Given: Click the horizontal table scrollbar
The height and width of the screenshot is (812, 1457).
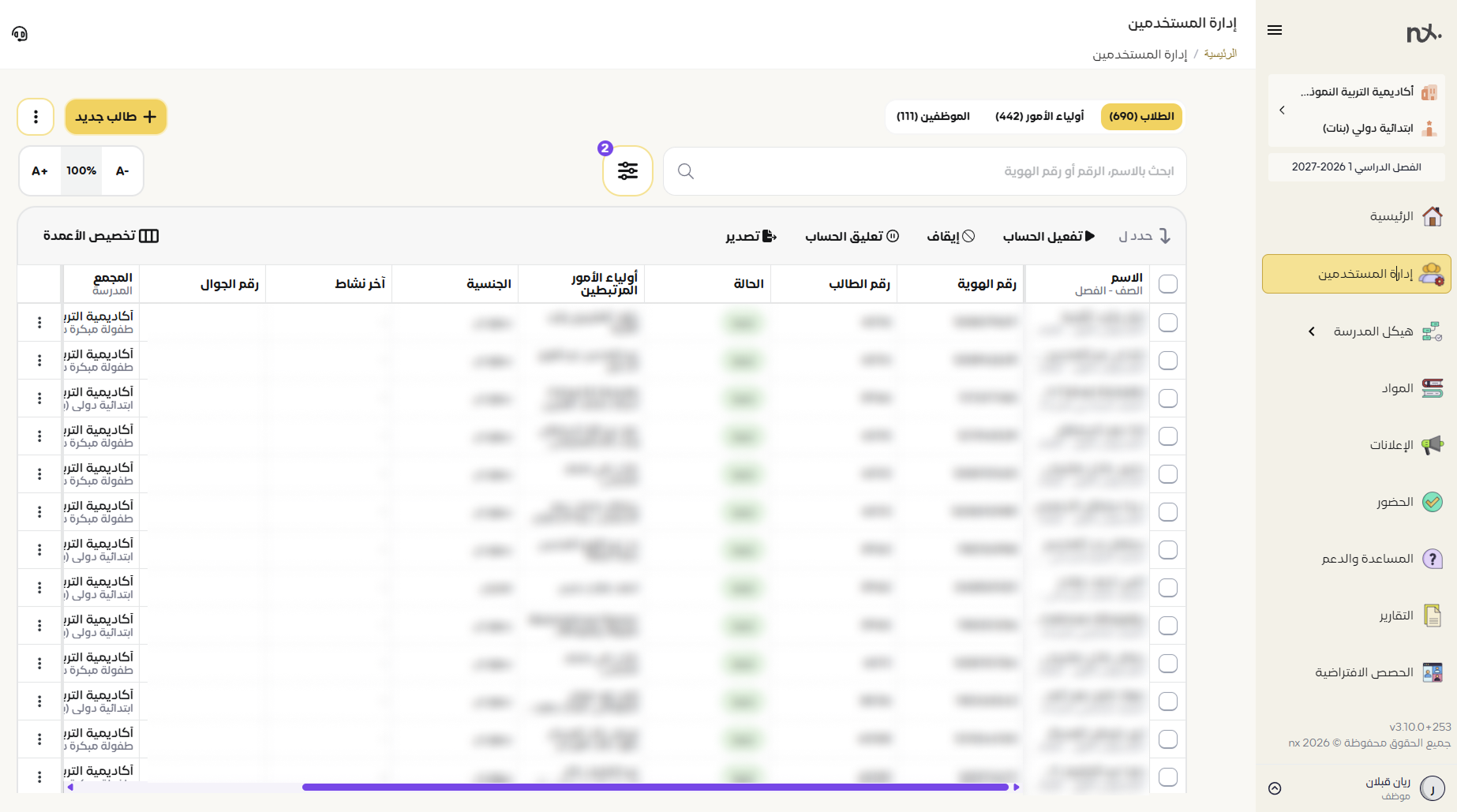Looking at the screenshot, I should click(655, 787).
